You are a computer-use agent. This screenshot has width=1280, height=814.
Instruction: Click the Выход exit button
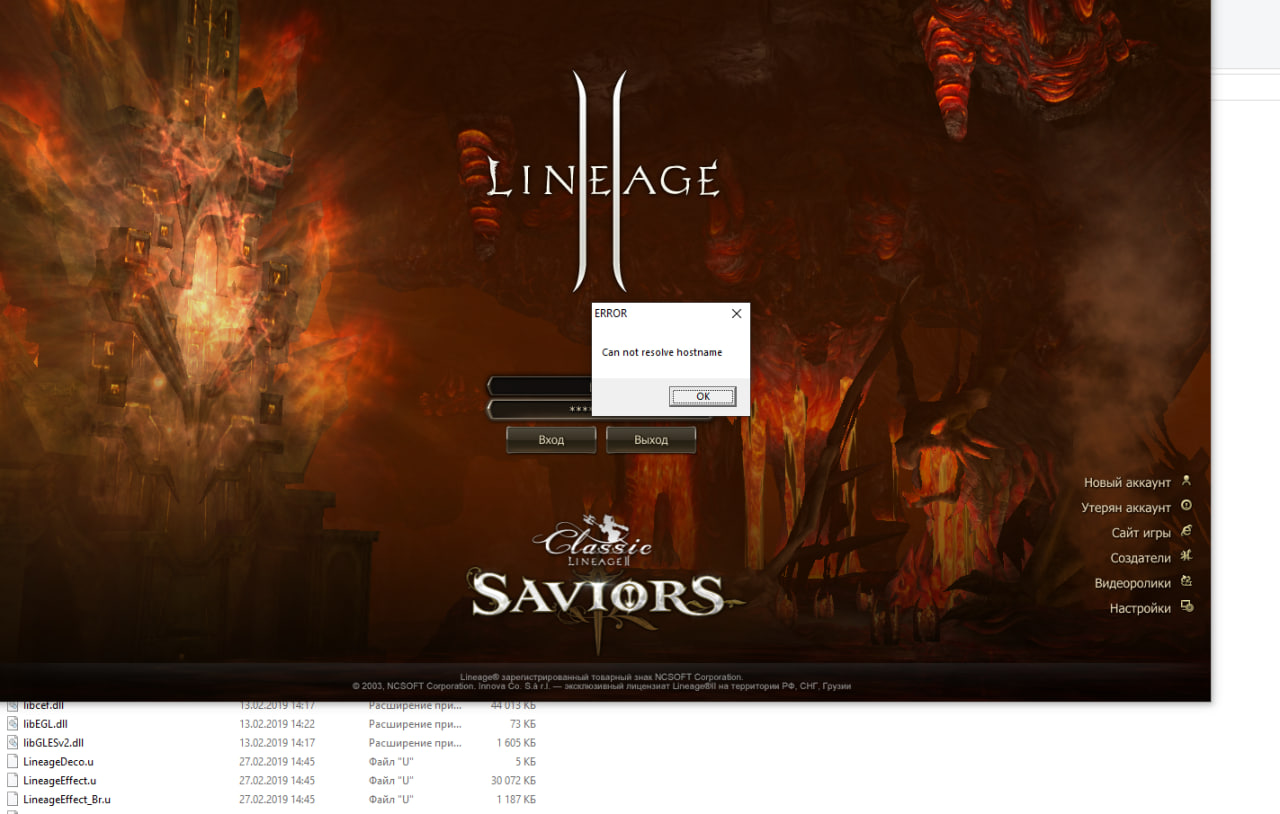click(651, 440)
